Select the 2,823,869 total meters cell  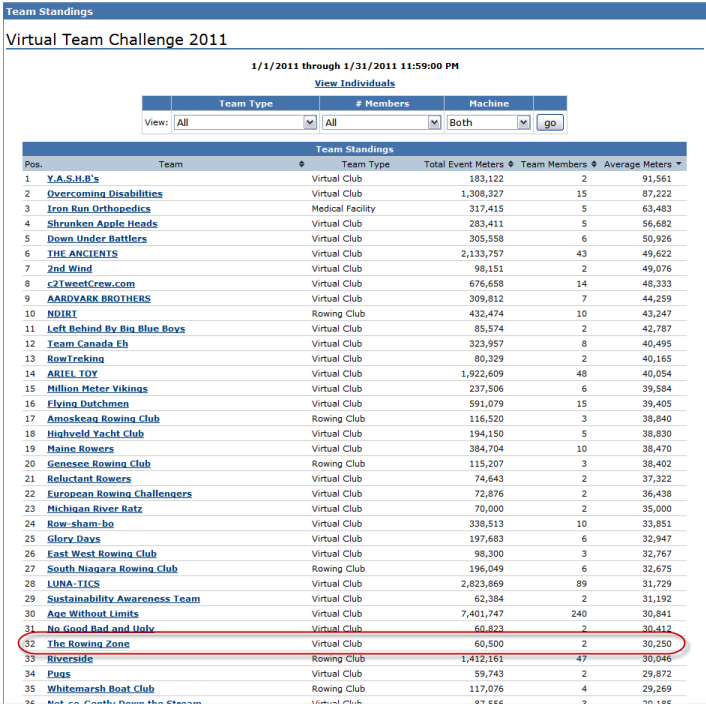(482, 584)
